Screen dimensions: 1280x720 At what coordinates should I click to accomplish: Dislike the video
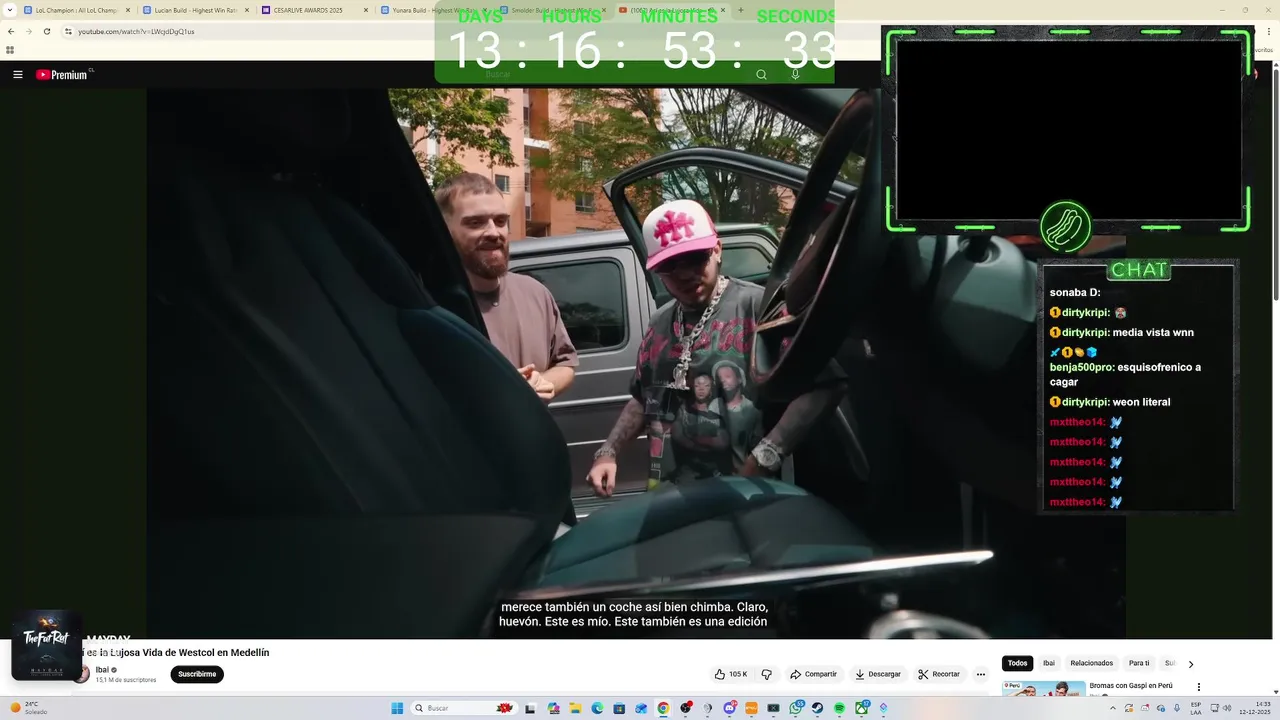click(x=767, y=674)
